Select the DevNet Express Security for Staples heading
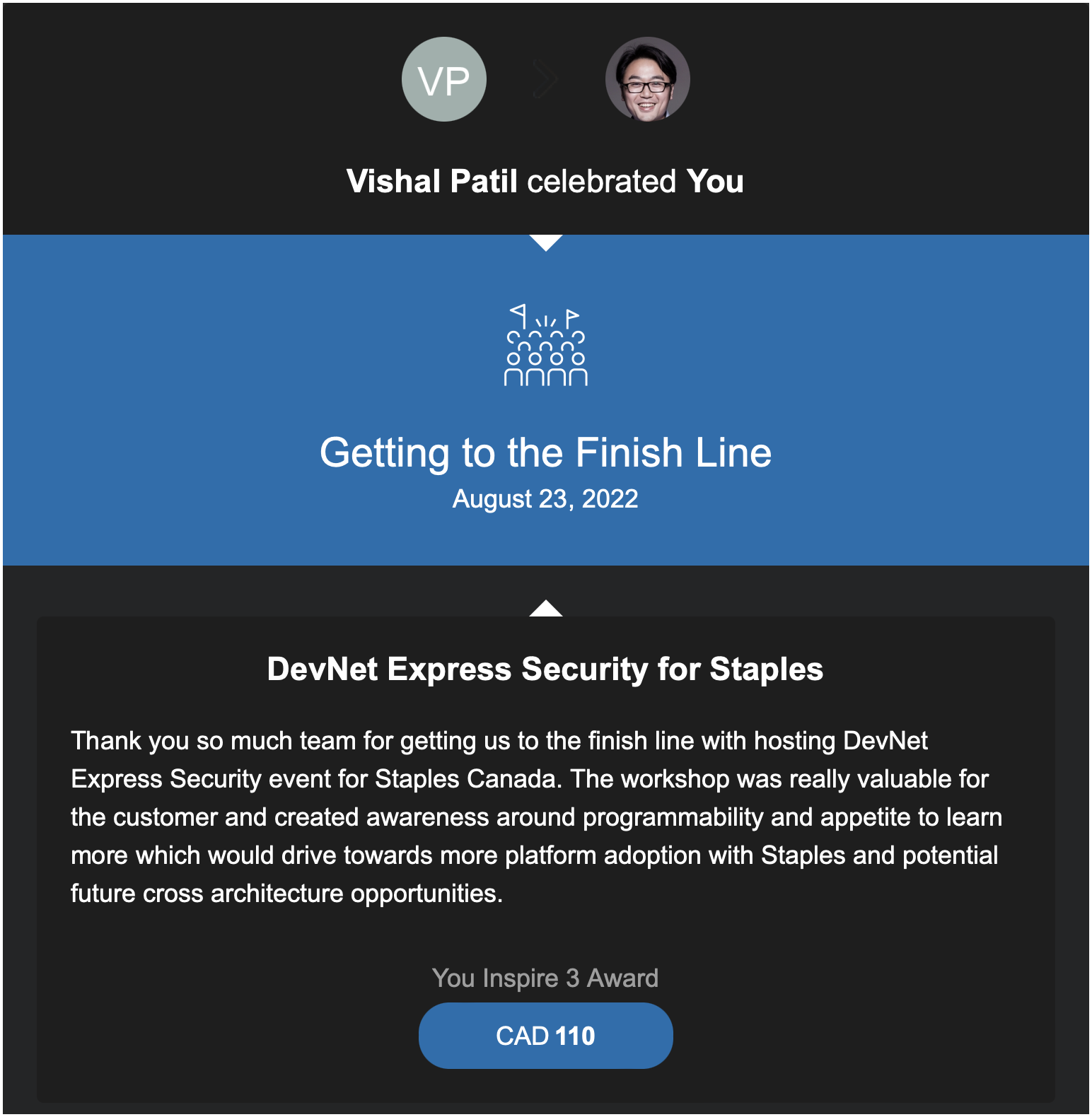1092x1117 pixels. pos(545,669)
